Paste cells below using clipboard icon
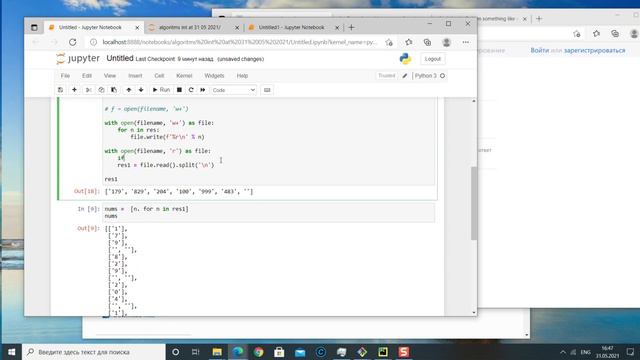Image resolution: width=640 pixels, height=360 pixels. click(x=113, y=90)
